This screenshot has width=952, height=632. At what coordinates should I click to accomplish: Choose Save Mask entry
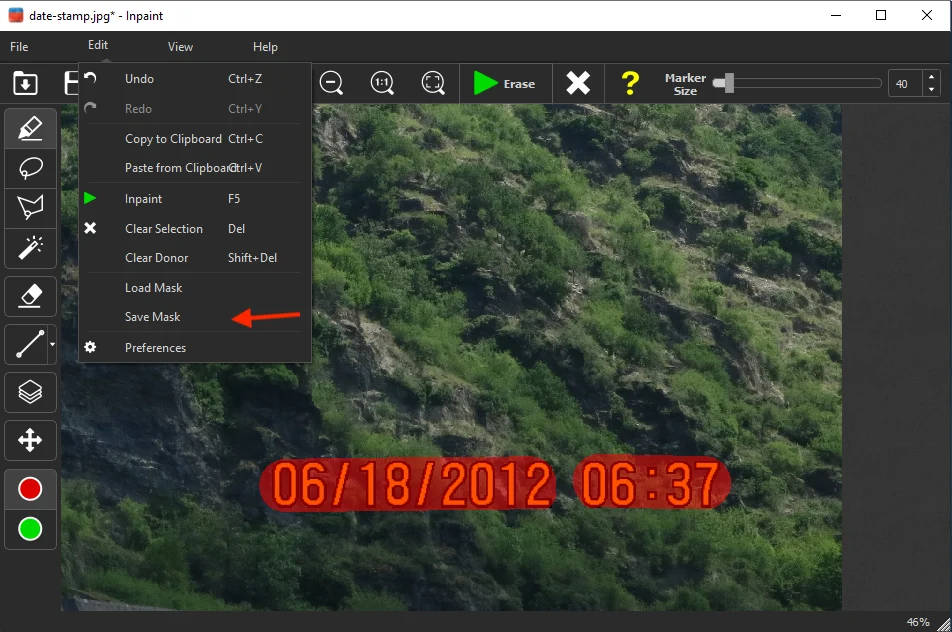(195, 317)
